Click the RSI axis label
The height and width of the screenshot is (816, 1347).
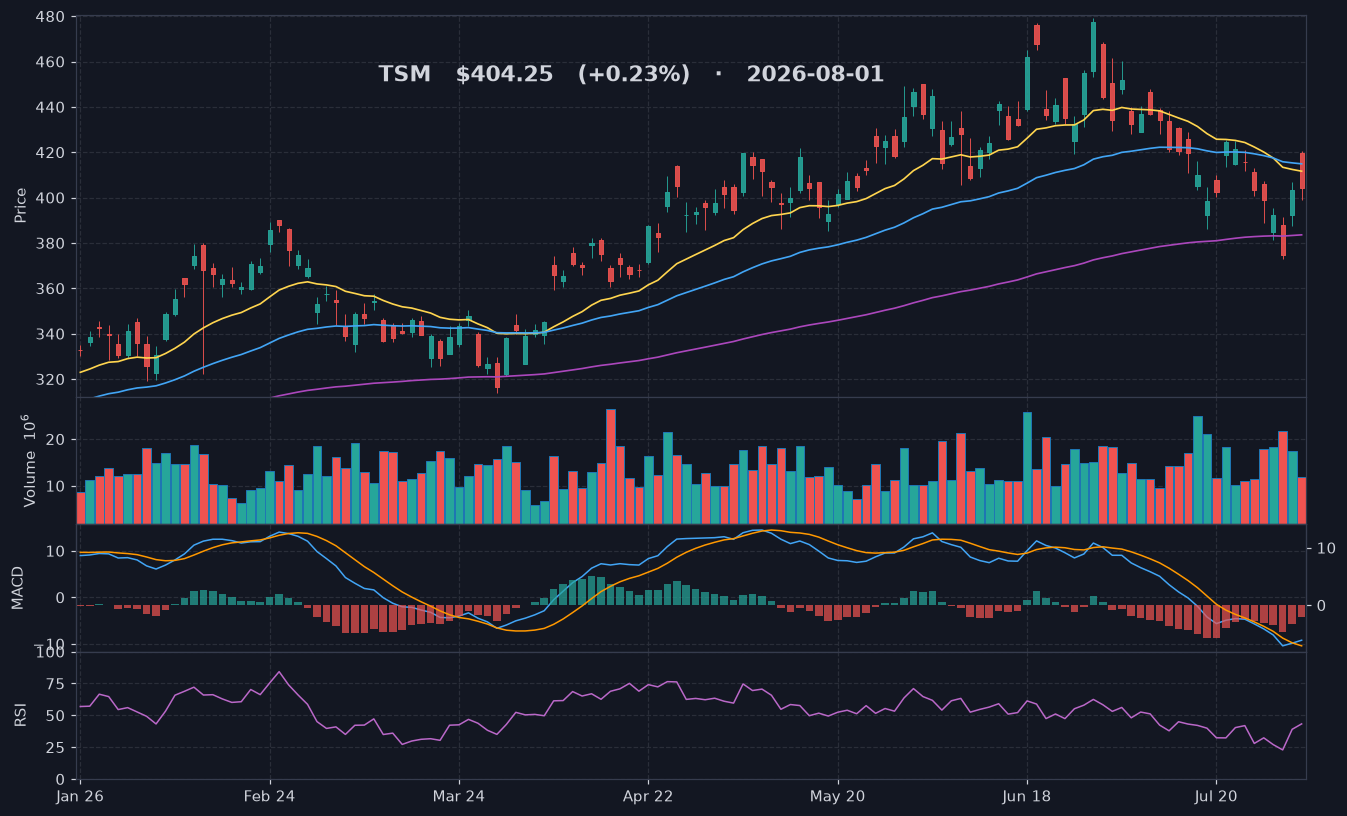tap(21, 715)
